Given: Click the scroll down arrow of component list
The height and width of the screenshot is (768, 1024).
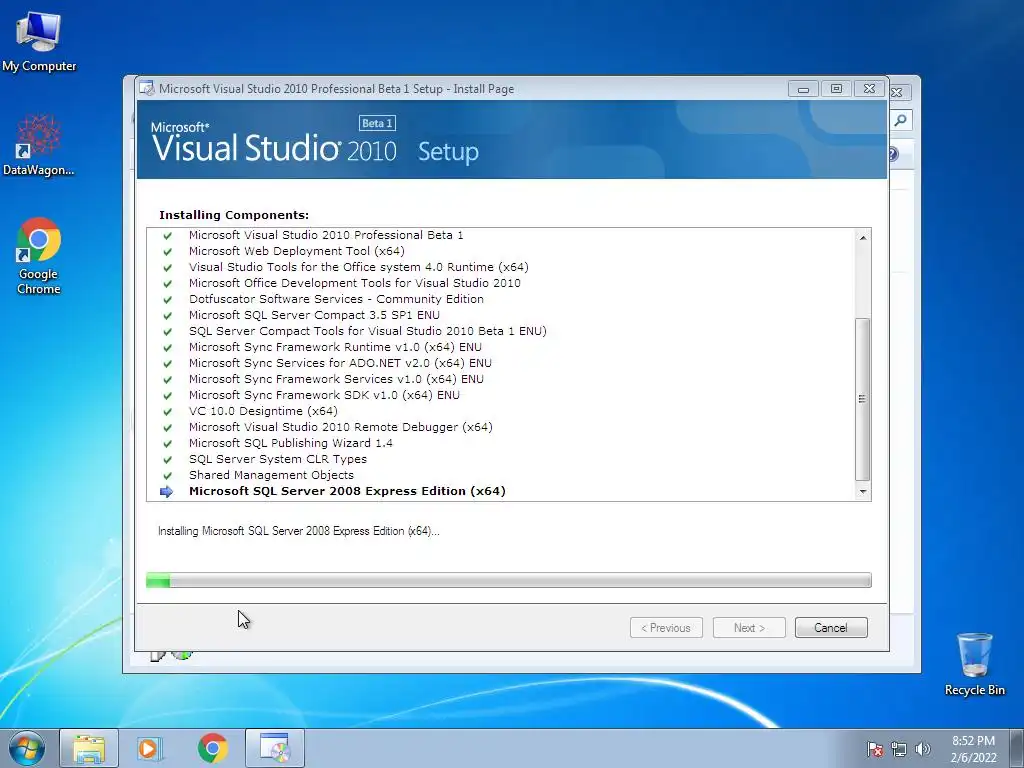Looking at the screenshot, I should coord(863,491).
